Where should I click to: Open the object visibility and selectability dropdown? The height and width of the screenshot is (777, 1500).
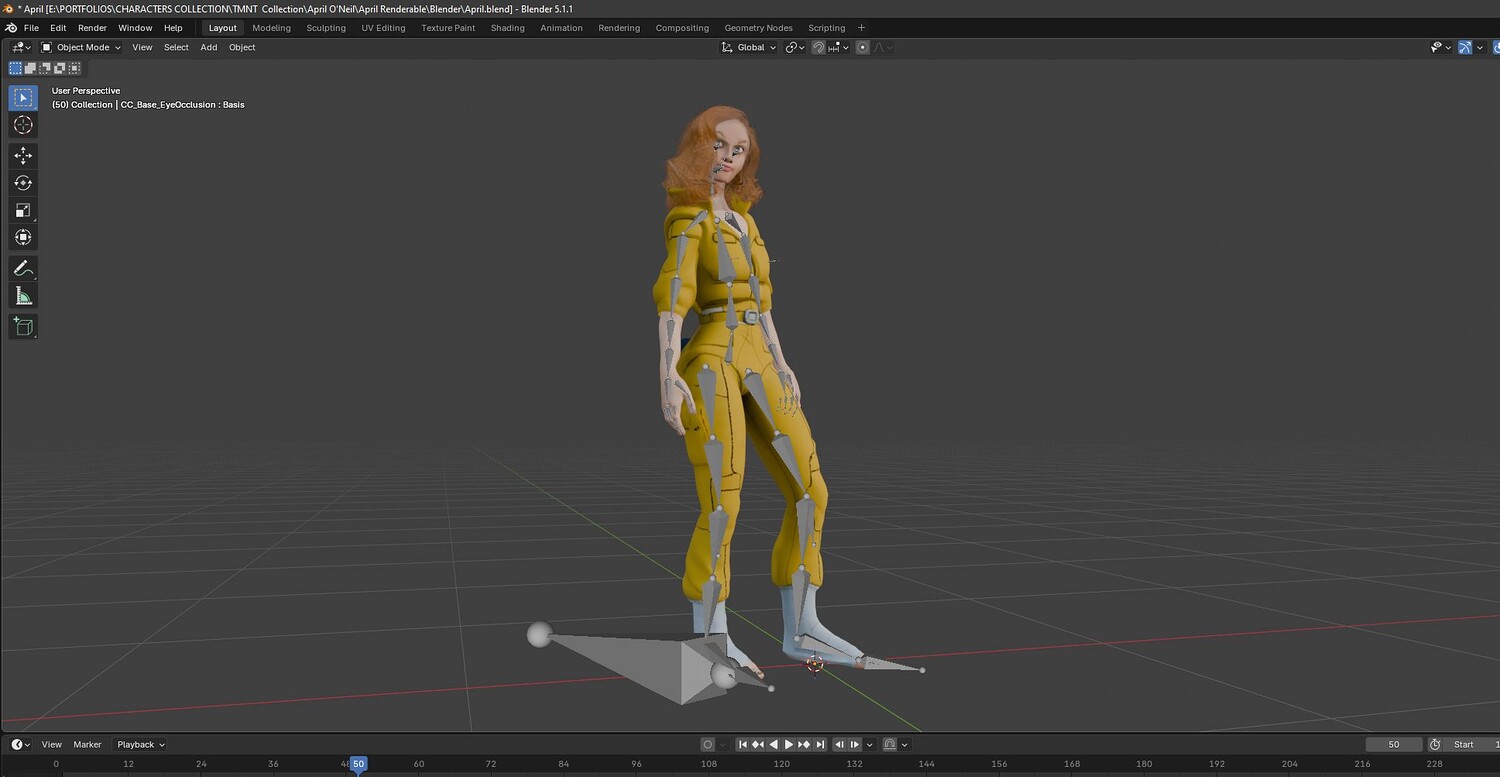1440,47
